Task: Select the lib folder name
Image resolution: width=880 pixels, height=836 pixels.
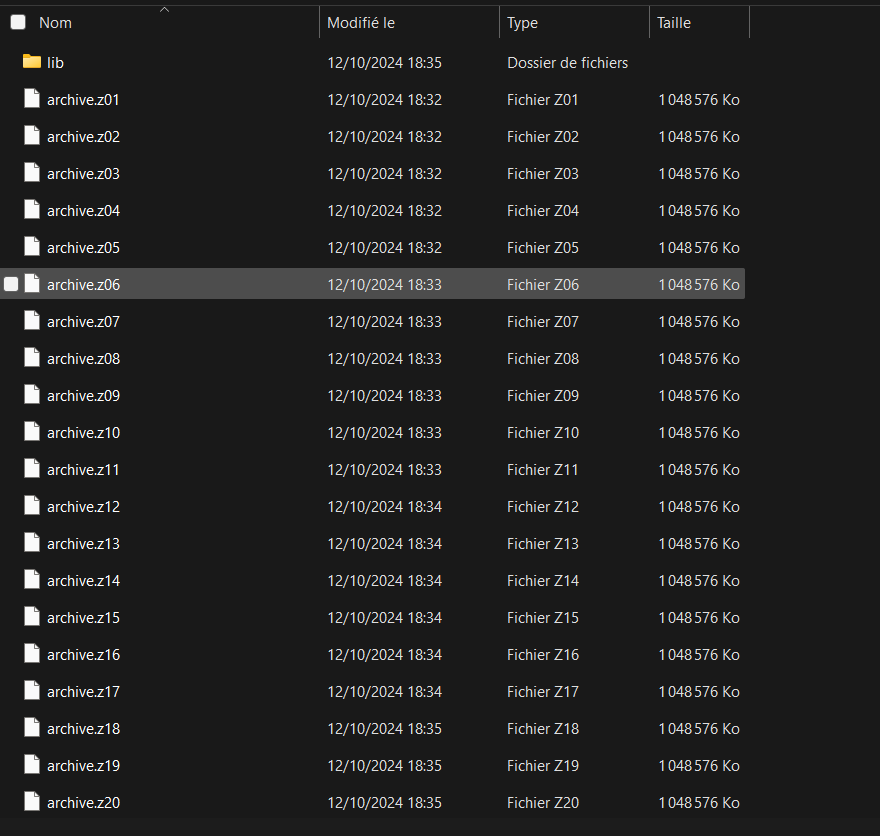Action: click(x=55, y=62)
